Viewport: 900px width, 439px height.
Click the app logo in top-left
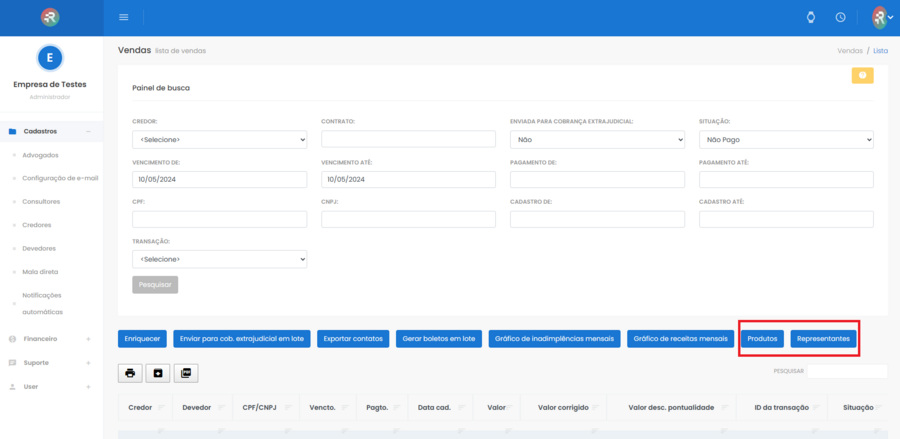coord(50,17)
